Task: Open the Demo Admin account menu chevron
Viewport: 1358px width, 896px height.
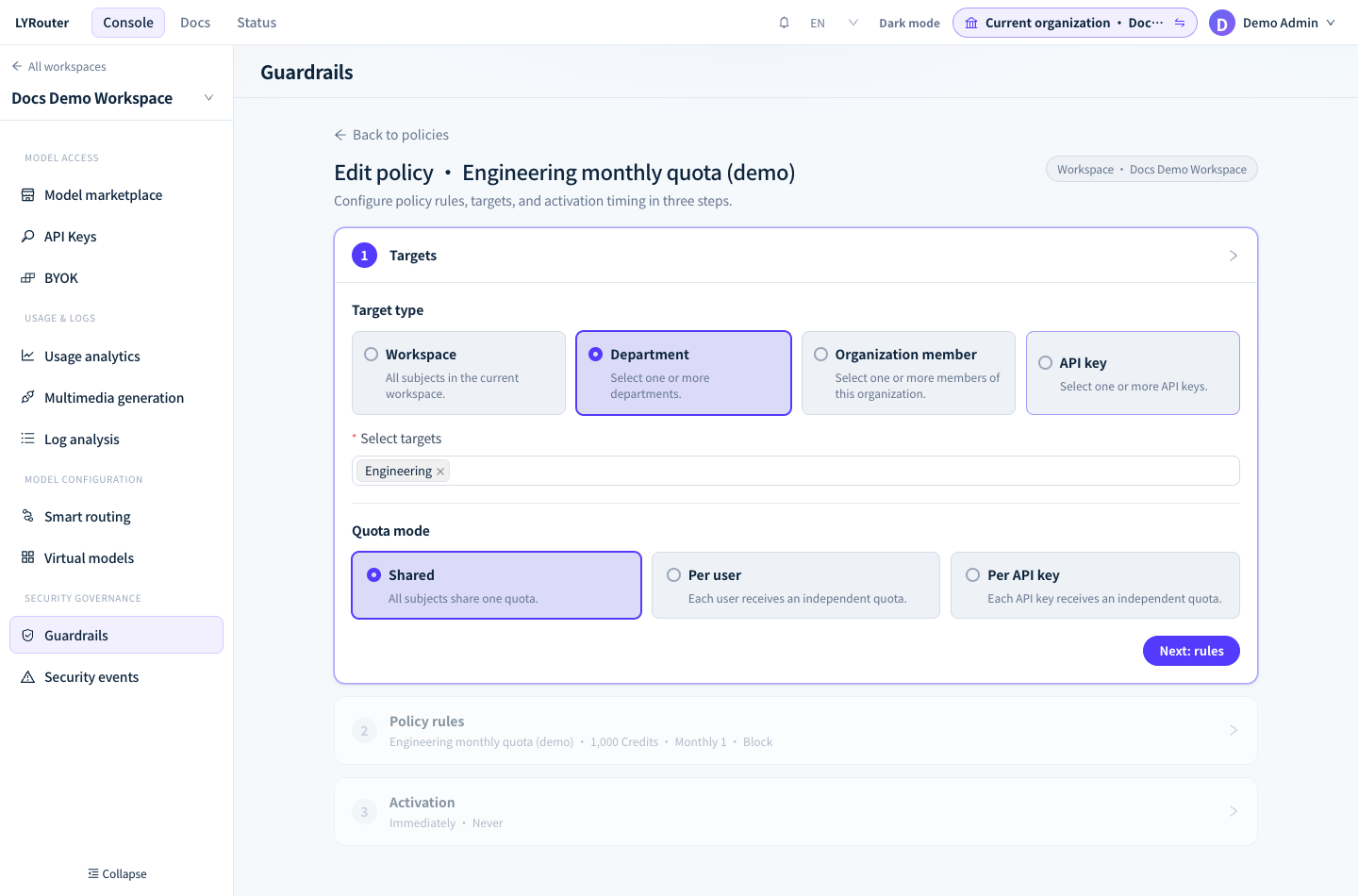Action: point(1331,23)
